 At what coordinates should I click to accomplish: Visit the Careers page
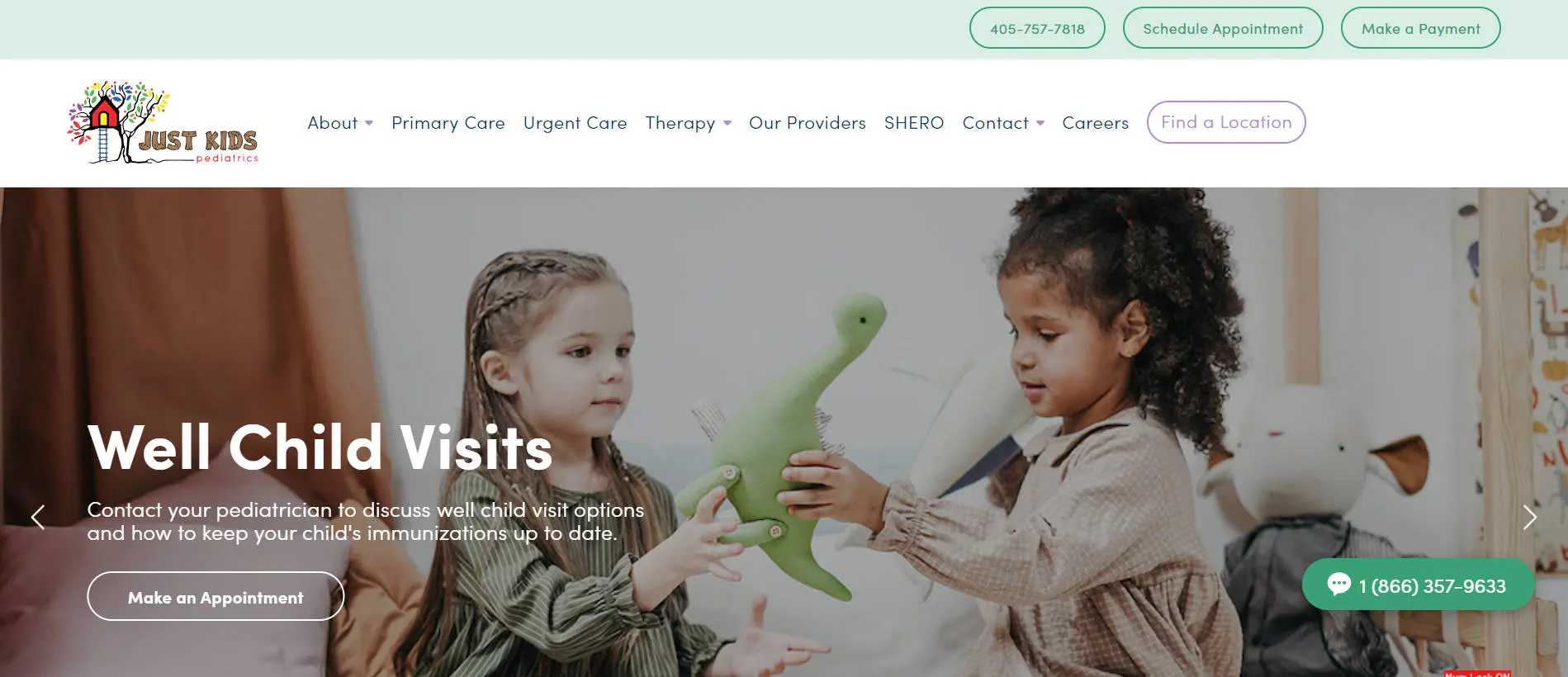tap(1095, 122)
